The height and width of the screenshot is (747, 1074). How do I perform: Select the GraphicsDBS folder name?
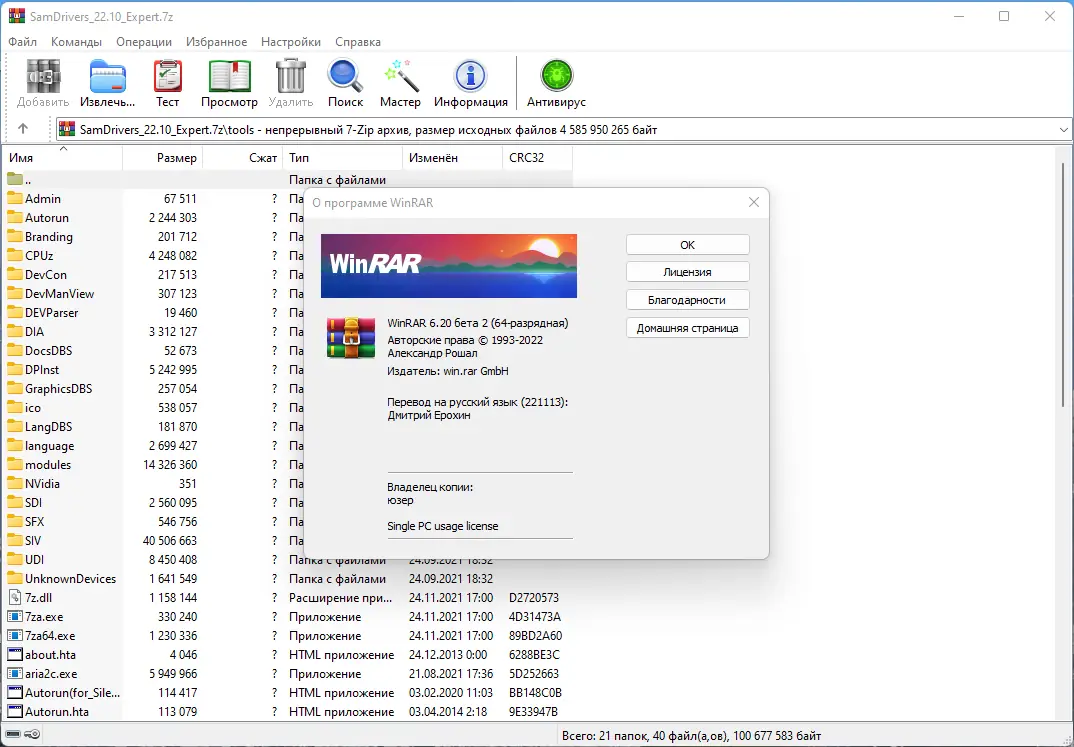click(x=58, y=389)
